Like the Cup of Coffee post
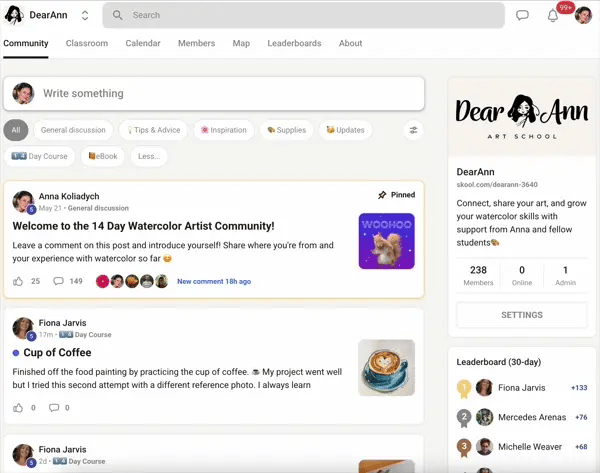Screen dimensions: 600x473 [18, 407]
